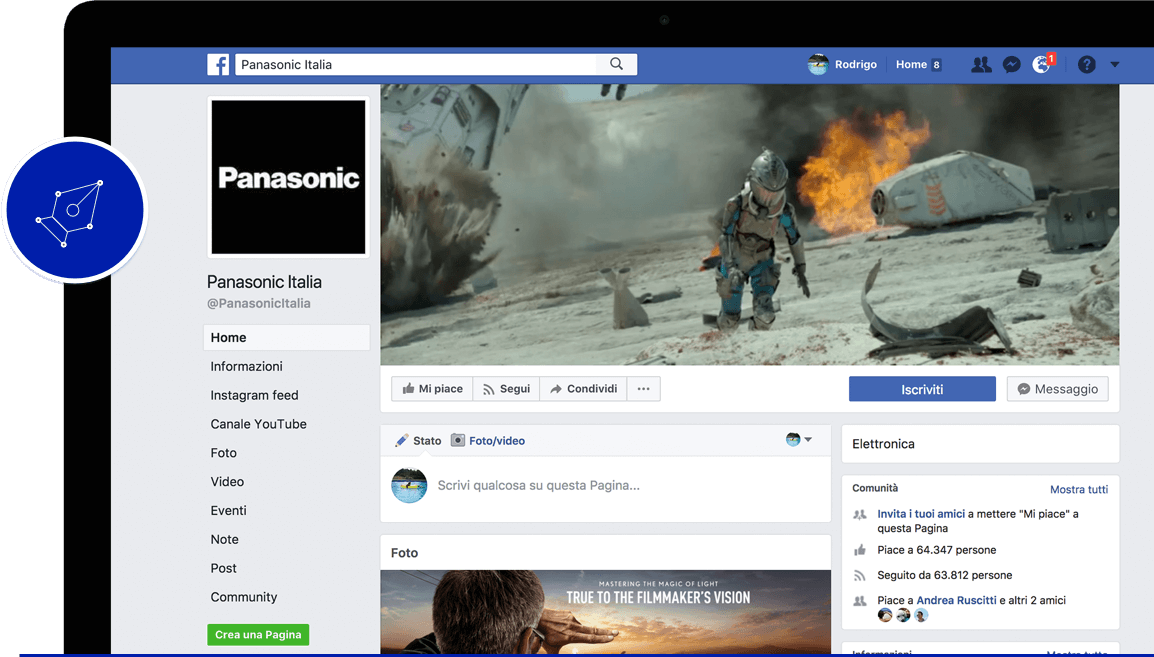
Task: Expand the account dropdown arrow
Action: coord(1115,65)
